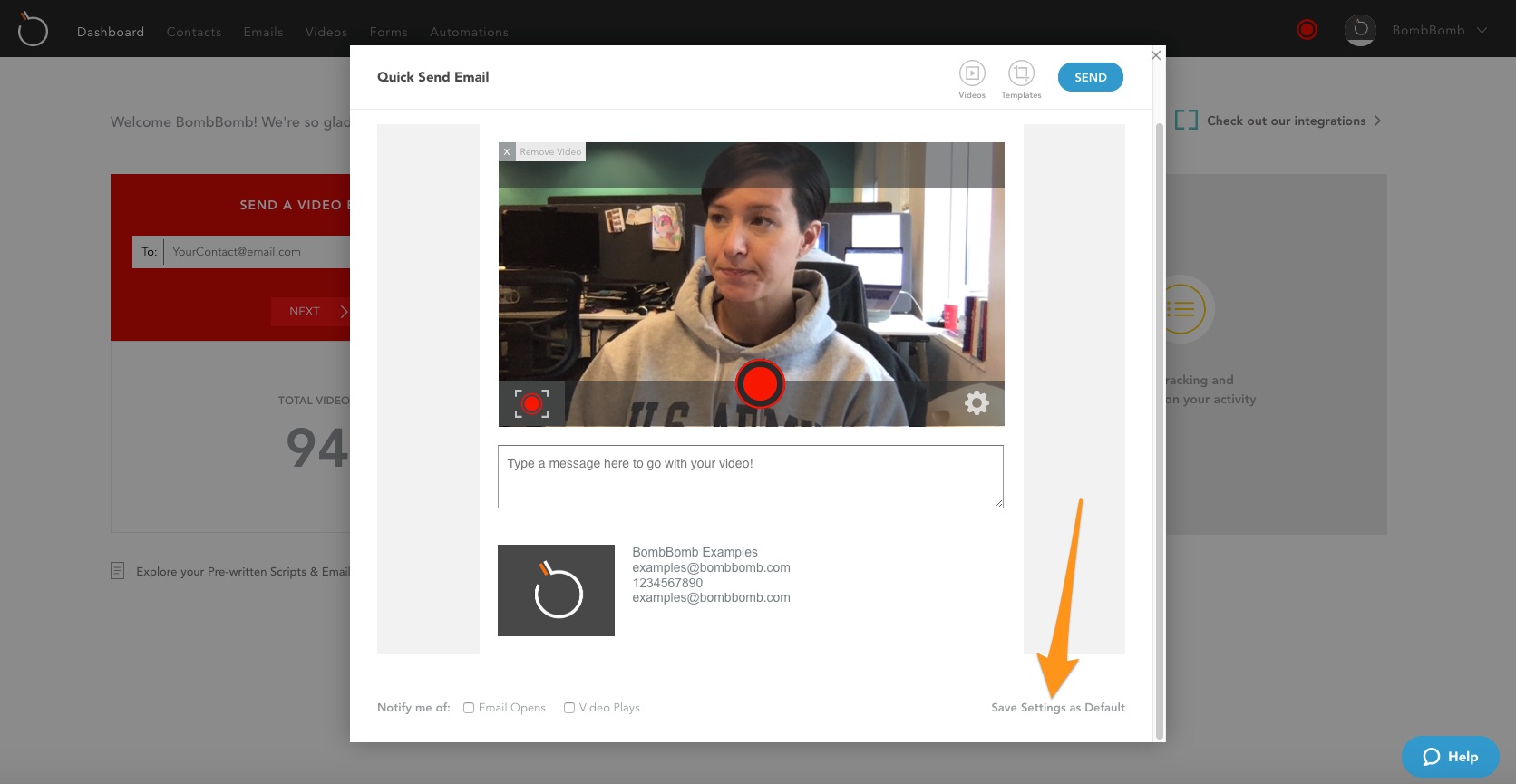Open Explore your Pre-written Scripts link
Screen dimensions: 1516x784
point(242,572)
